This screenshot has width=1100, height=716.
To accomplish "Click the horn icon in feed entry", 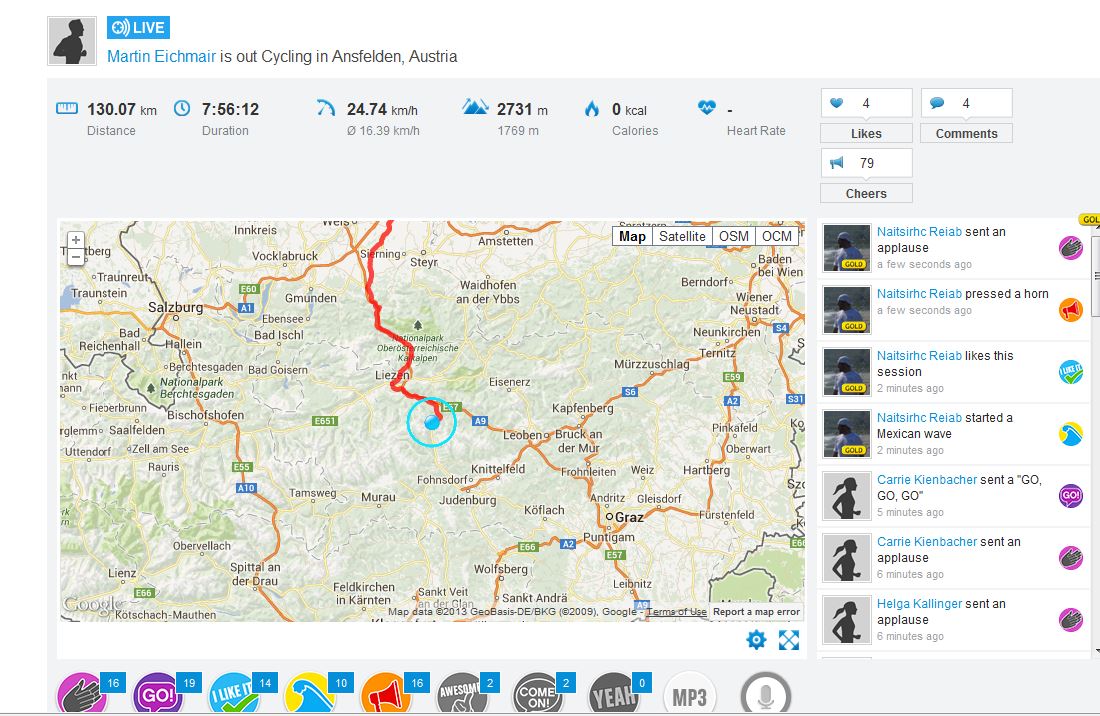I will tap(1071, 309).
